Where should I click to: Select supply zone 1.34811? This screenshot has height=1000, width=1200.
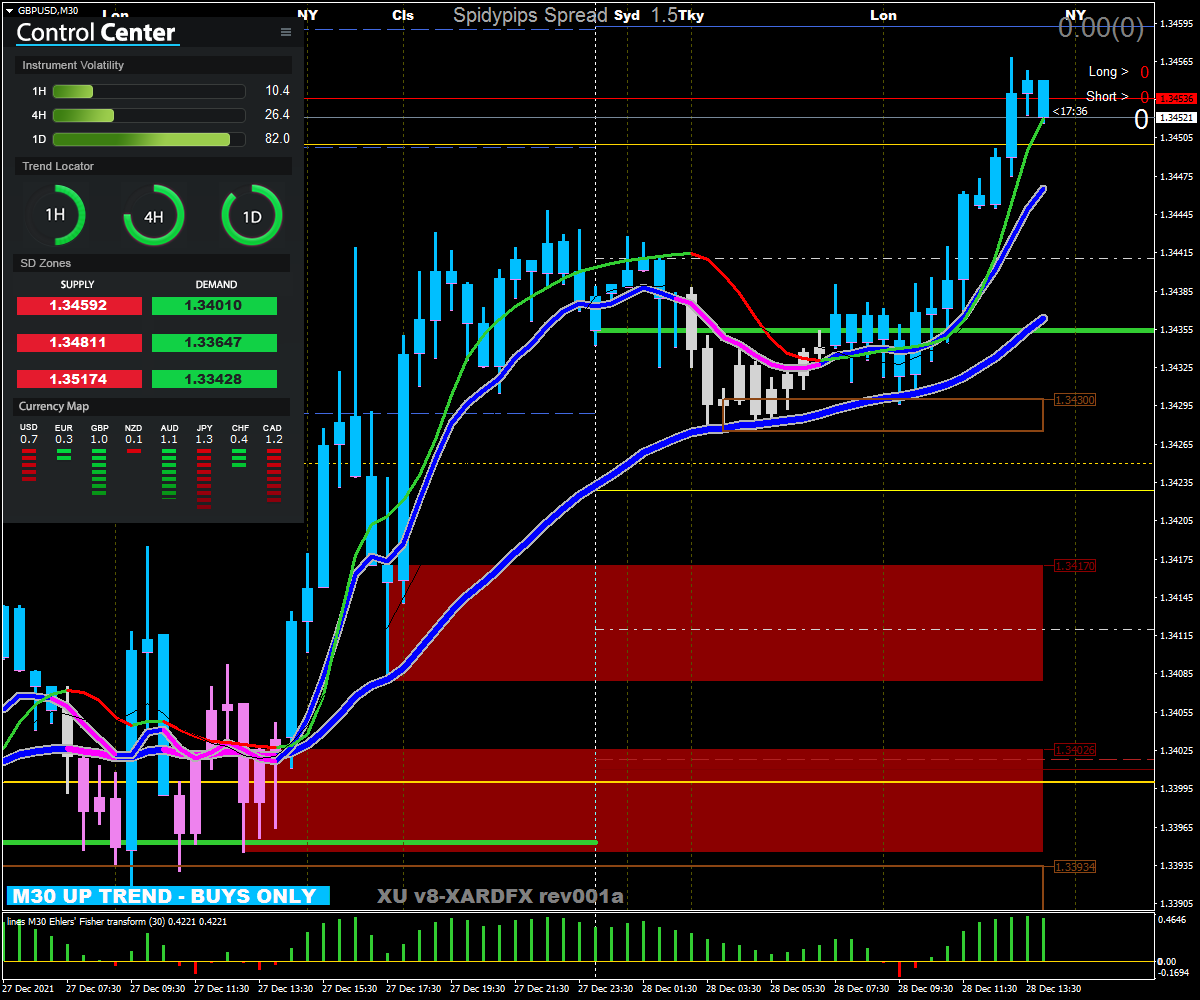[x=78, y=343]
